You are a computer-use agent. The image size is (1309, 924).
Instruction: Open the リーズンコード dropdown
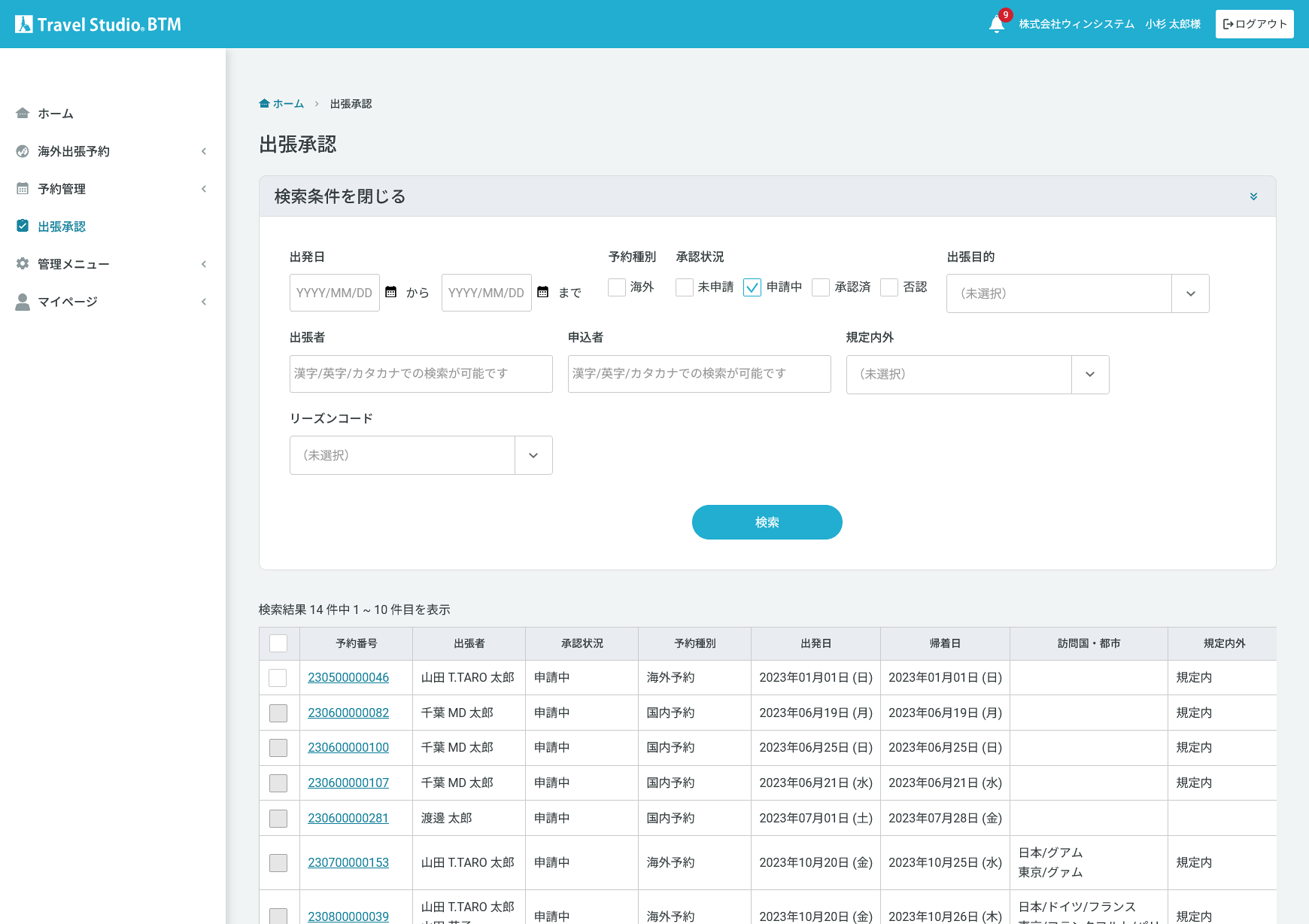click(421, 455)
